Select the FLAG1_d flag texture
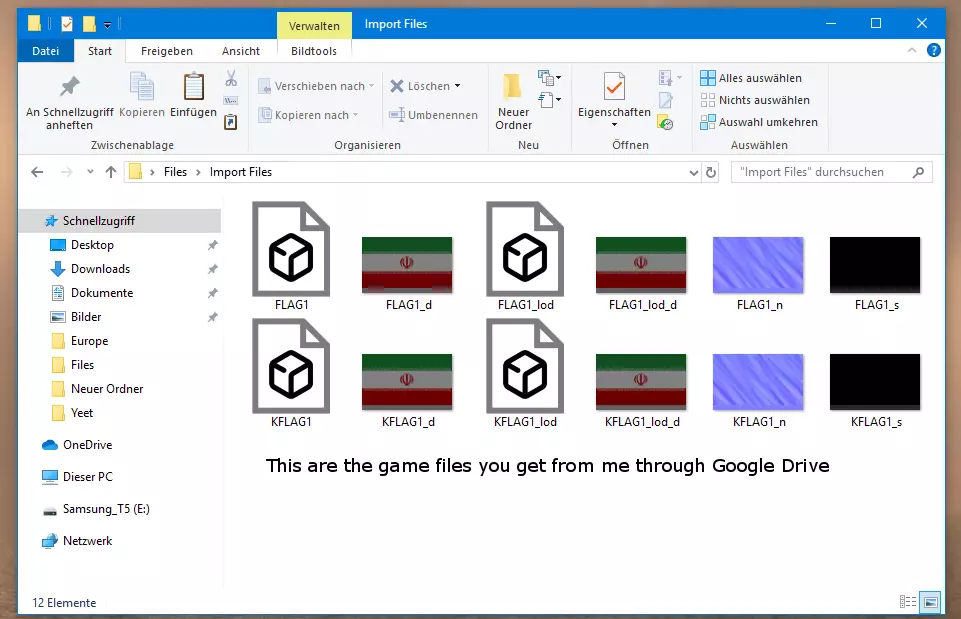 (x=408, y=273)
